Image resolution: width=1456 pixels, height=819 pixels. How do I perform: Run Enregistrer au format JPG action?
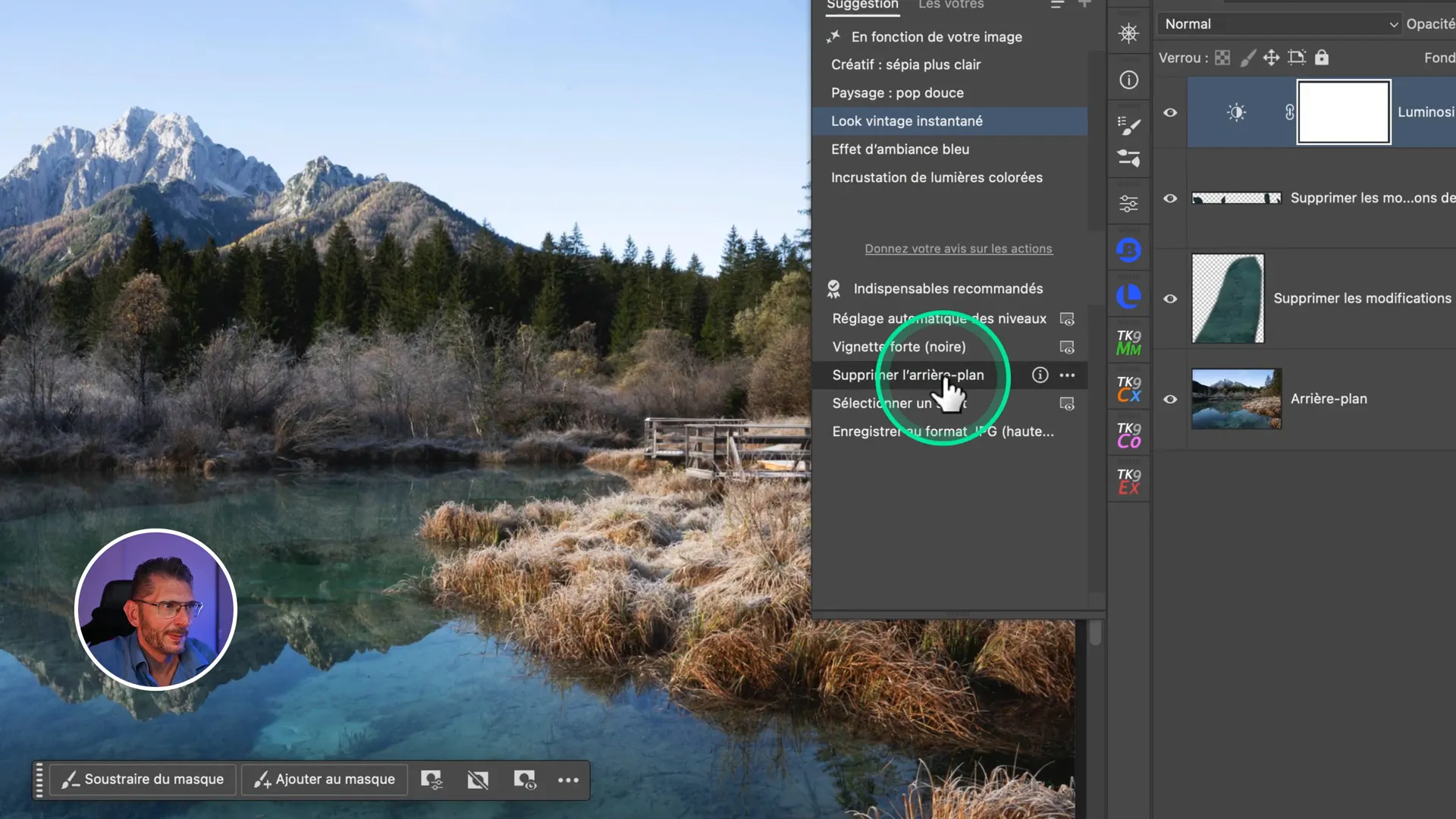pyautogui.click(x=943, y=431)
